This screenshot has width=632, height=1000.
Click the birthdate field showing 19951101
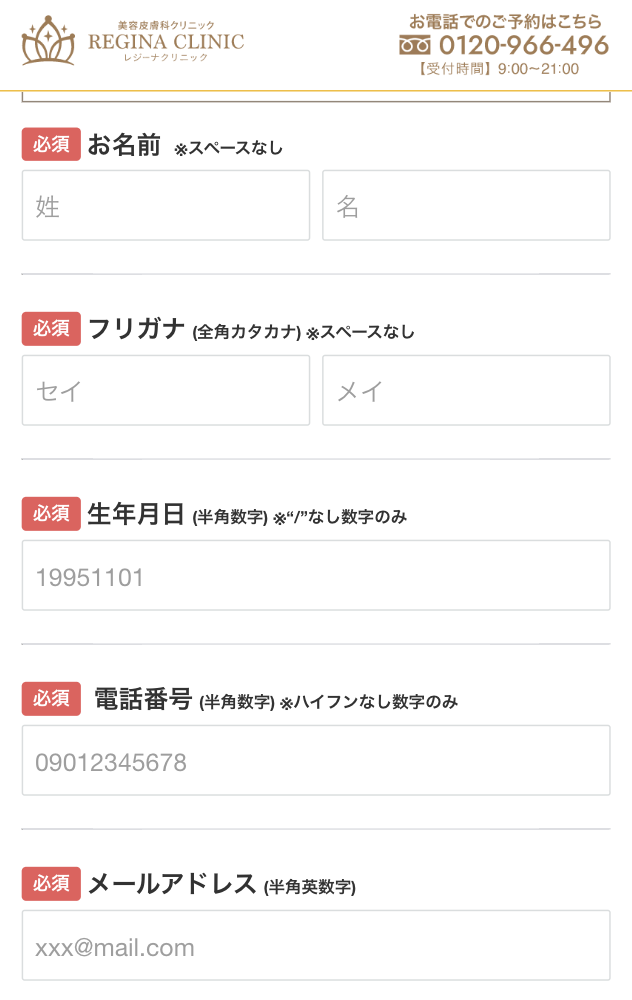(x=316, y=575)
